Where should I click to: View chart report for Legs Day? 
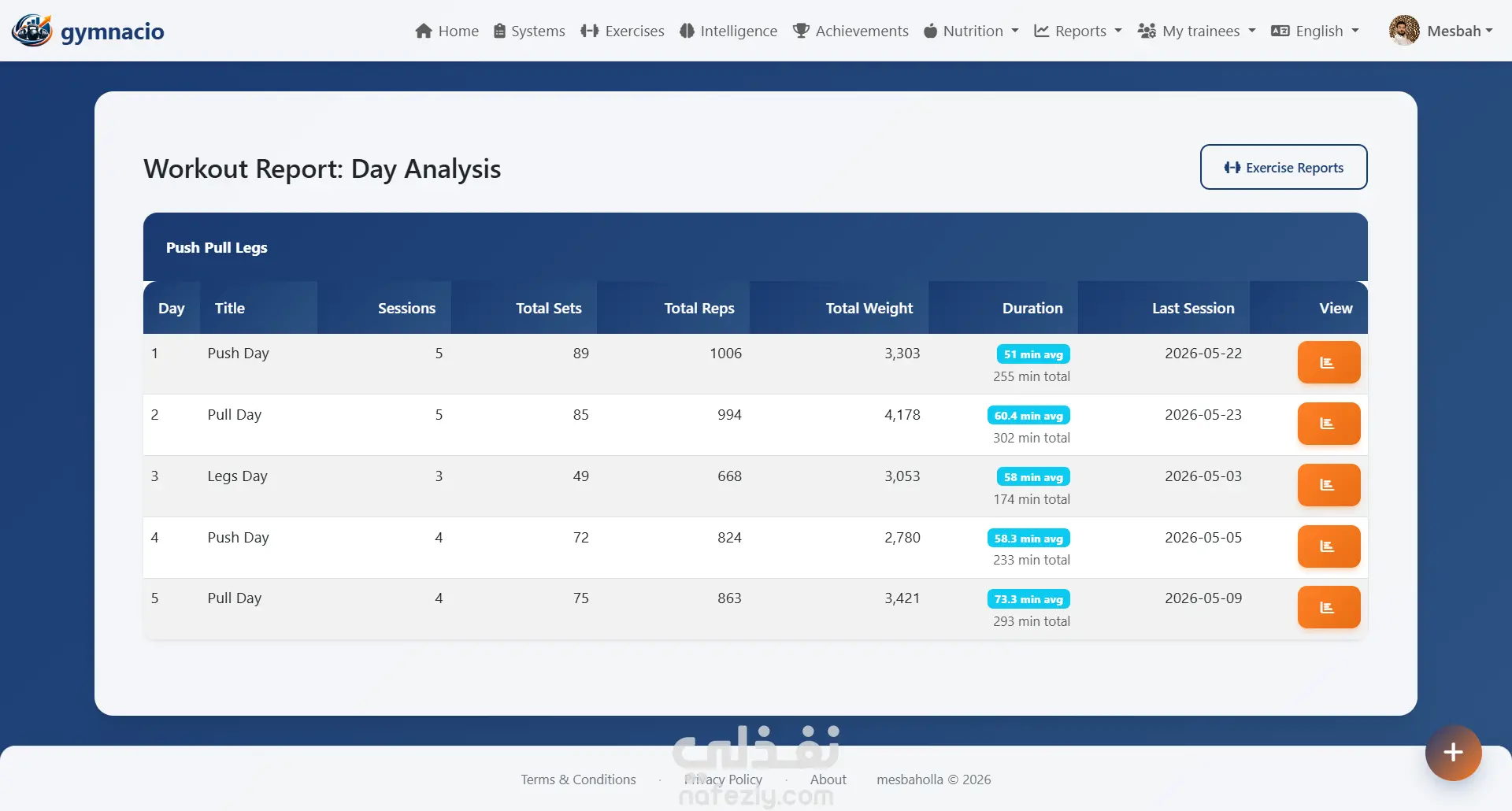(x=1329, y=485)
